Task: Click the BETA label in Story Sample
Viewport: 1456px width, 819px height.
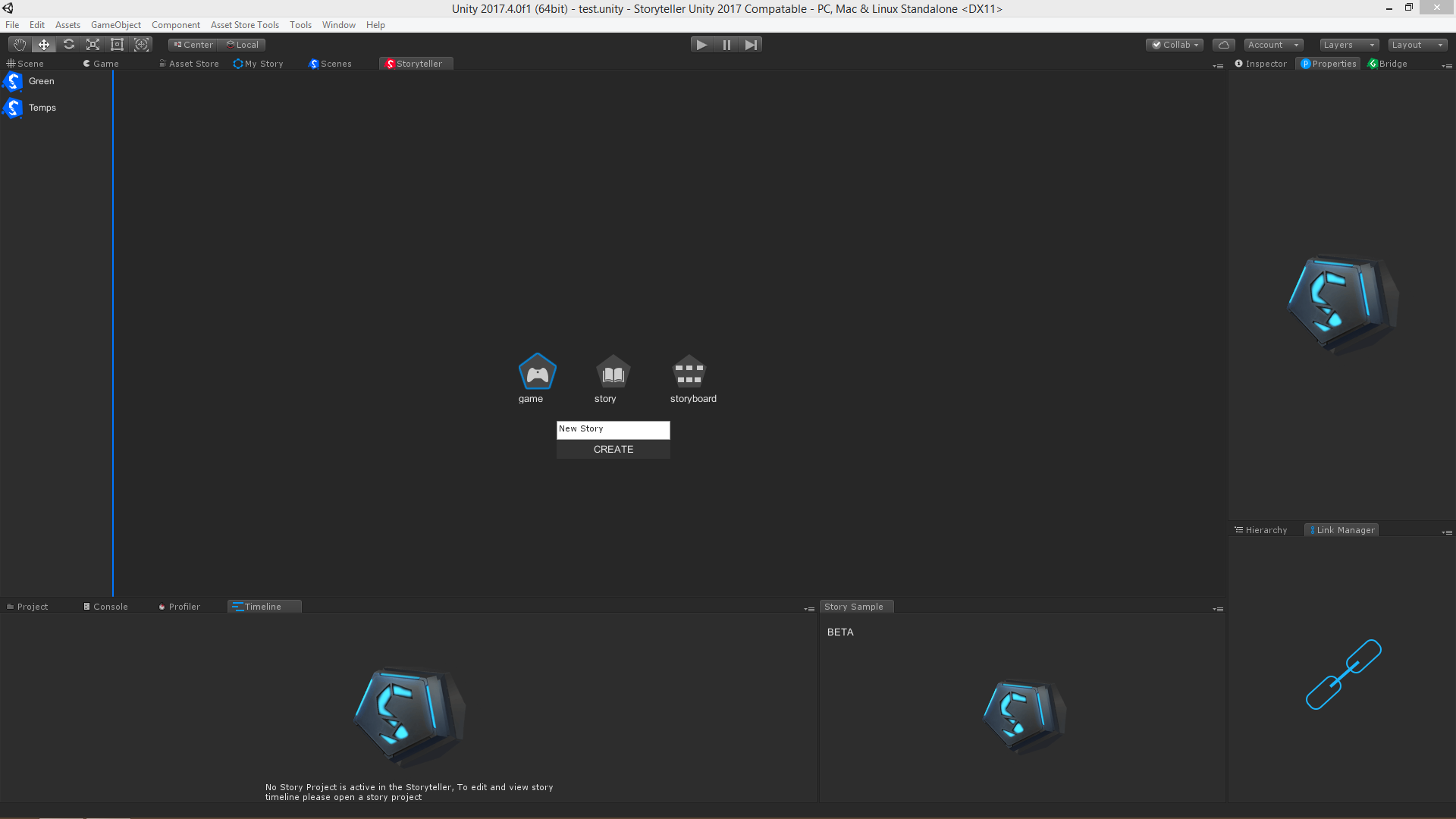Action: (840, 632)
